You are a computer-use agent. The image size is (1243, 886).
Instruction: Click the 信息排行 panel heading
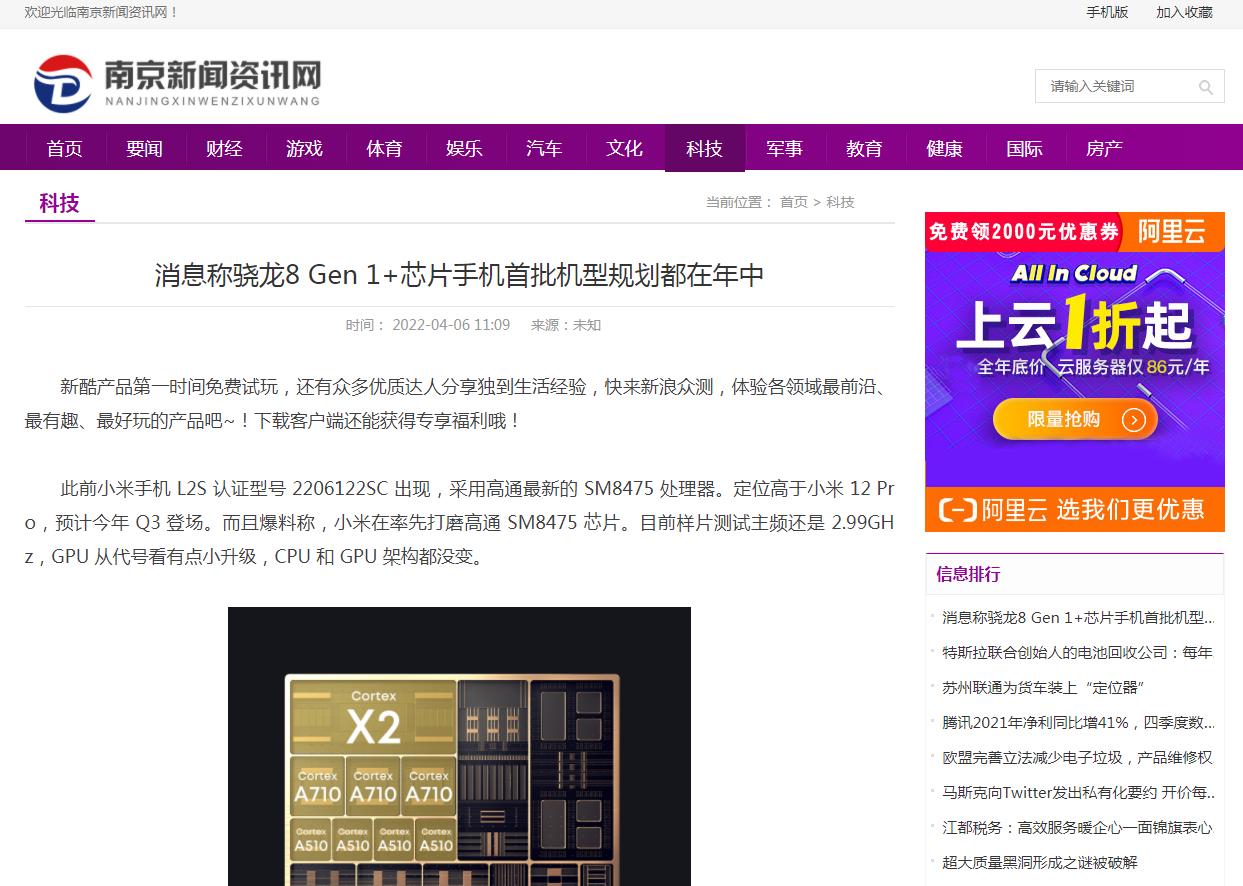tap(968, 574)
